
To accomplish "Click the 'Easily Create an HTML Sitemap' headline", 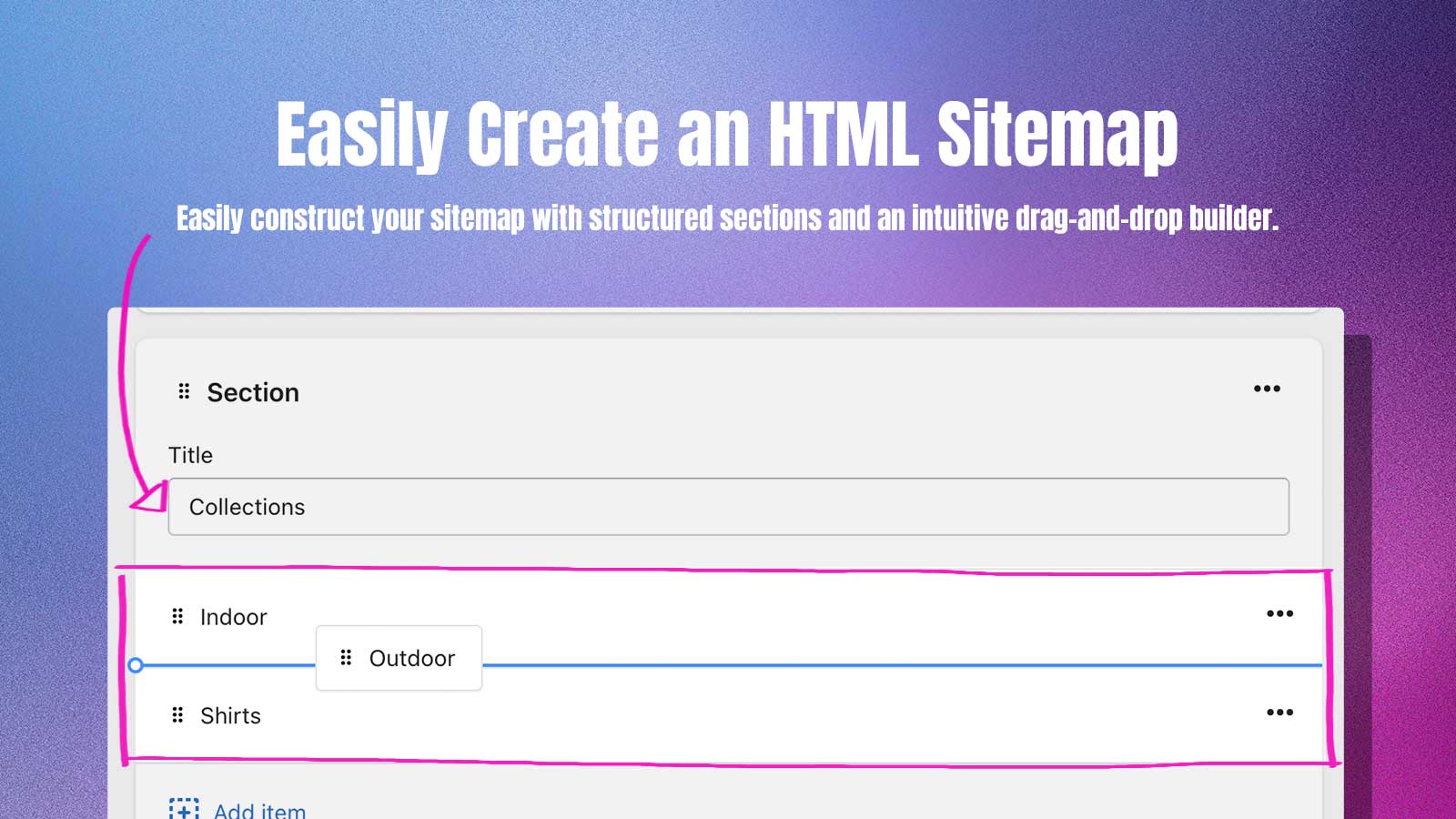I will pos(727,135).
